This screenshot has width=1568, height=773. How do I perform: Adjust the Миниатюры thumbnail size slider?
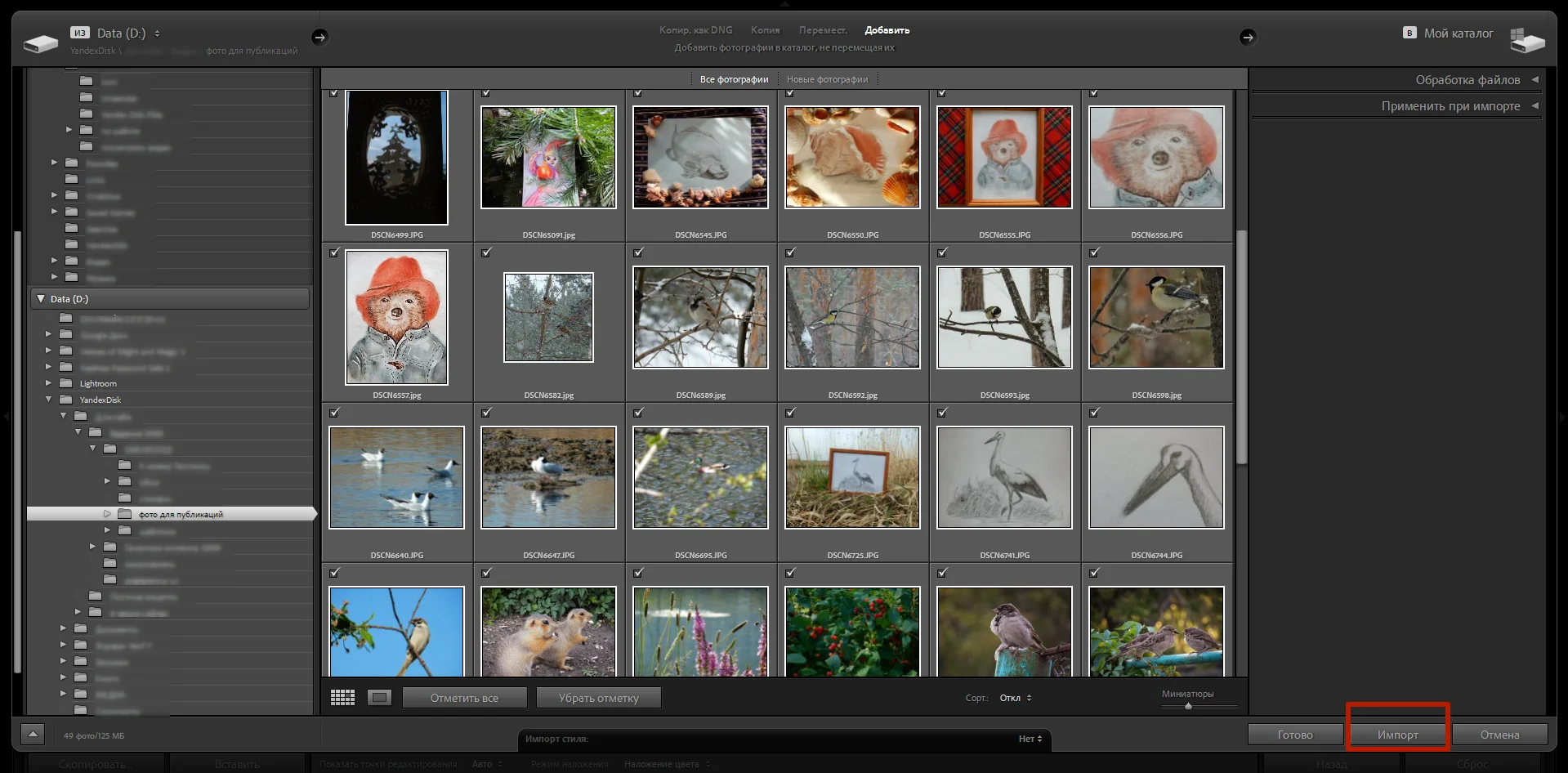click(1188, 706)
